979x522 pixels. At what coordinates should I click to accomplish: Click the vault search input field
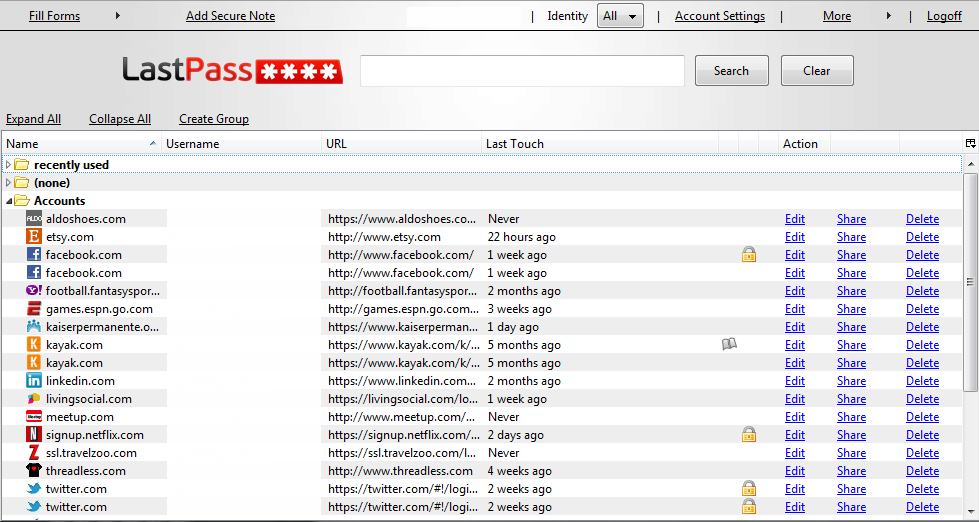click(x=523, y=71)
